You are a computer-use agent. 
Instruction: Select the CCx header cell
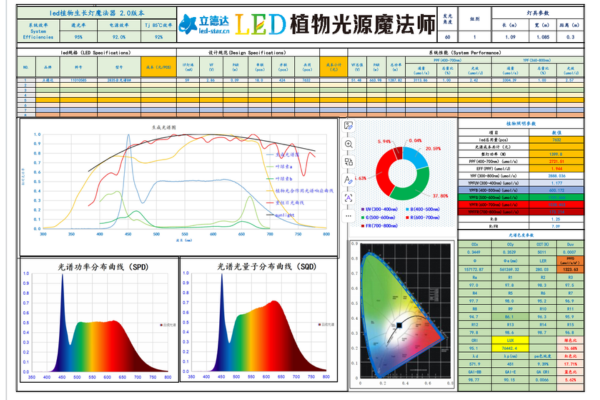(475, 244)
